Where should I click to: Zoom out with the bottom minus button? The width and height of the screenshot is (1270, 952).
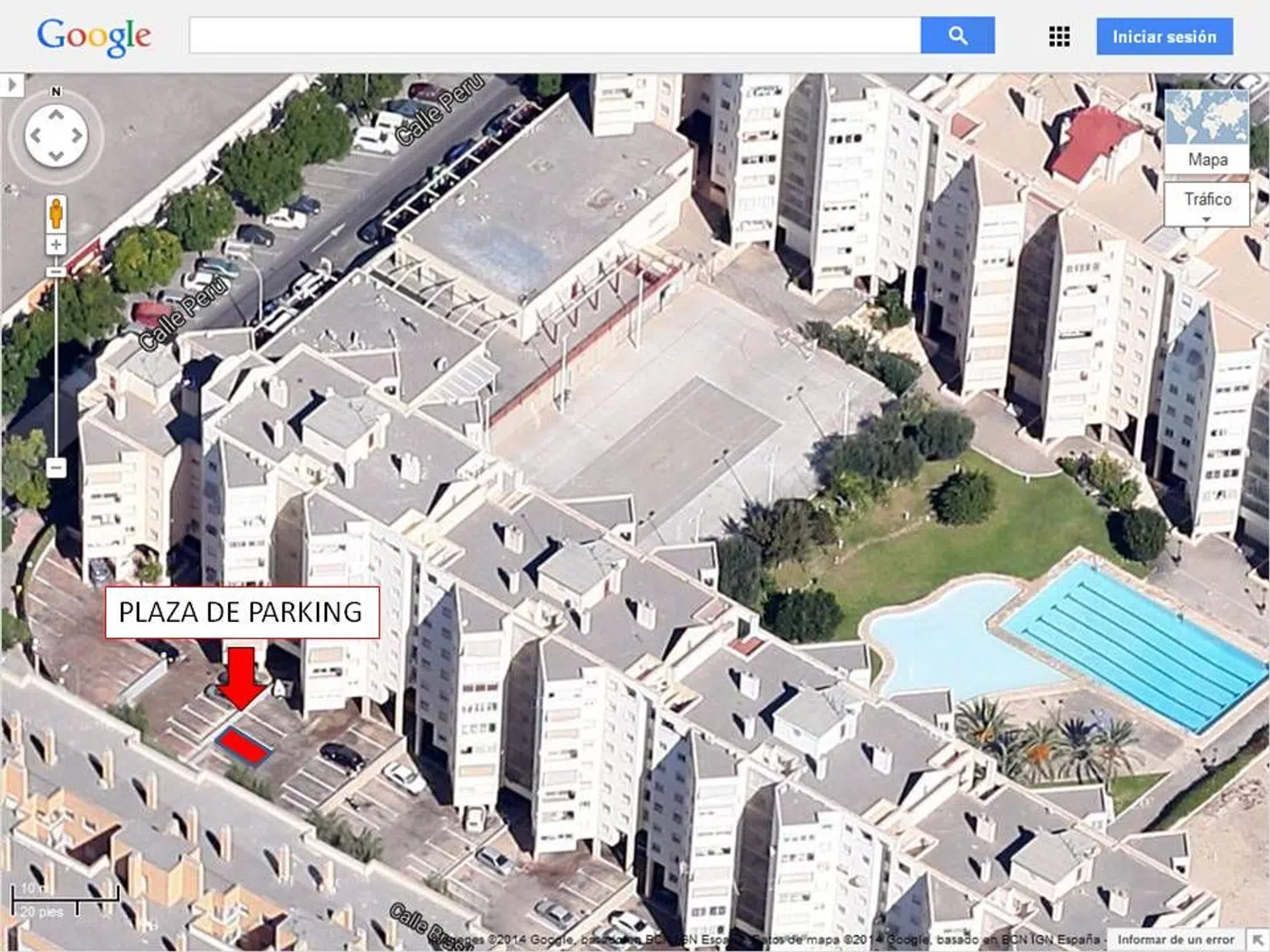[56, 467]
